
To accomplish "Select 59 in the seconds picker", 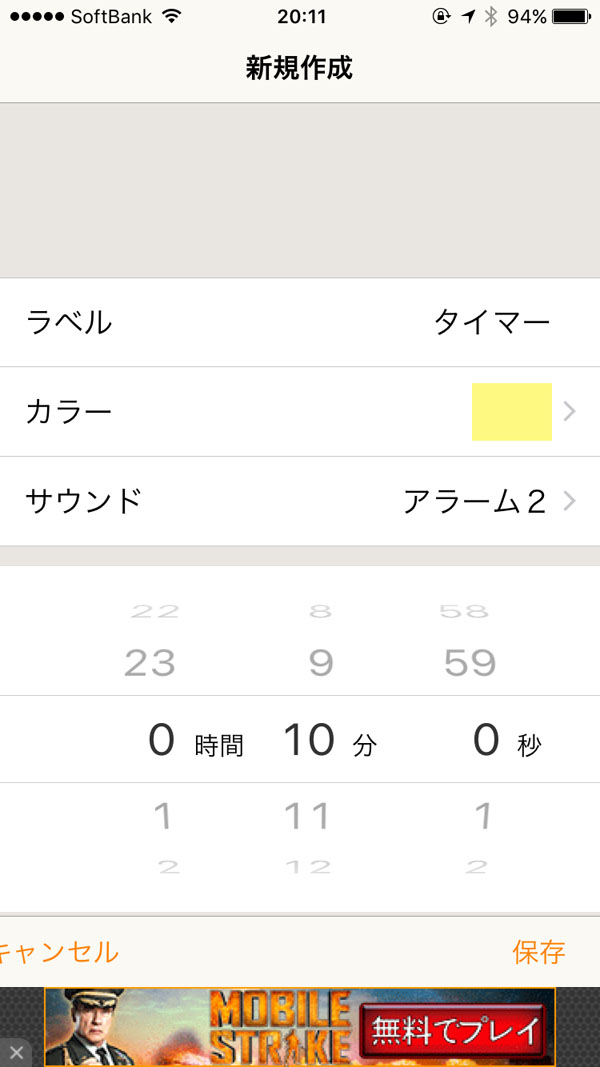I will [x=470, y=662].
